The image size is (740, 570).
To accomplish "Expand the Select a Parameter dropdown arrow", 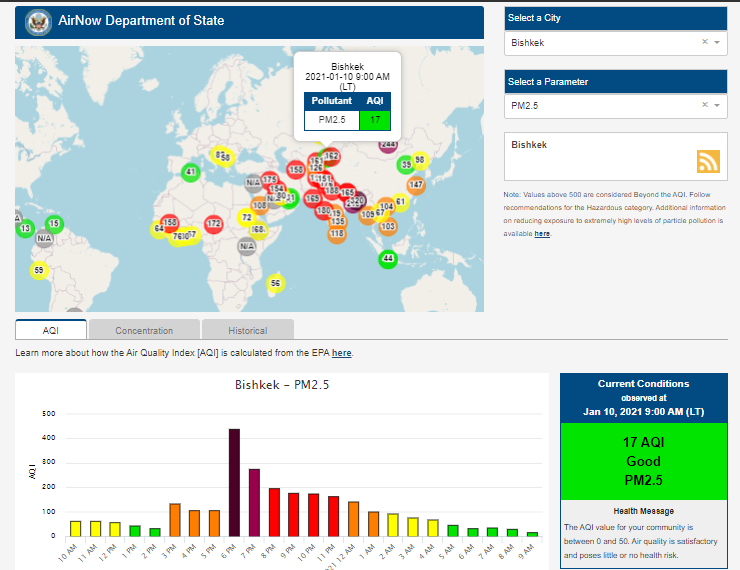I will (x=717, y=105).
